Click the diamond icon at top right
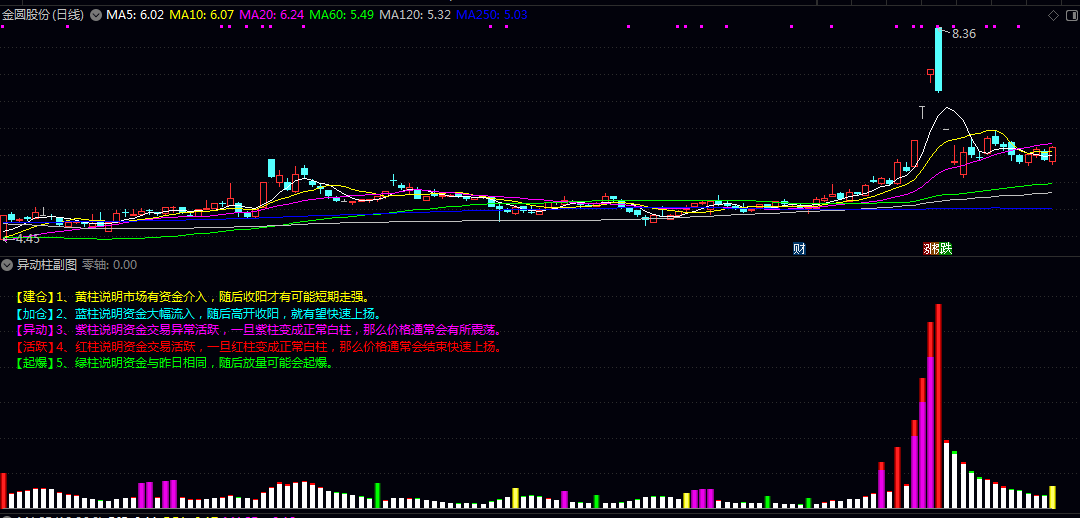Screen dimensions: 1080x518 click(x=1053, y=15)
